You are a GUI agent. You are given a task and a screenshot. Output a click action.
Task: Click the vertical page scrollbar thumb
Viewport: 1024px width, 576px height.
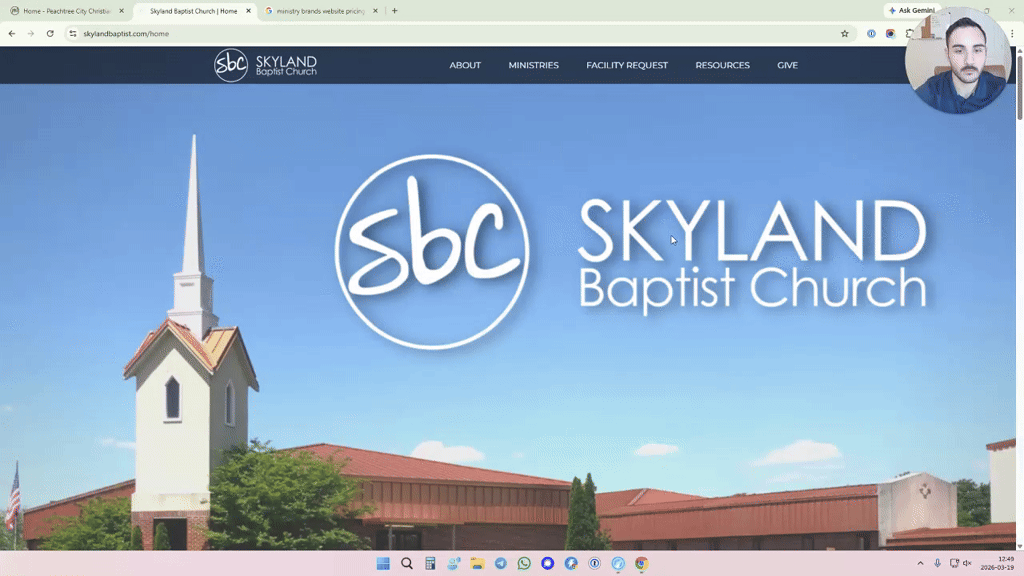[1019, 88]
